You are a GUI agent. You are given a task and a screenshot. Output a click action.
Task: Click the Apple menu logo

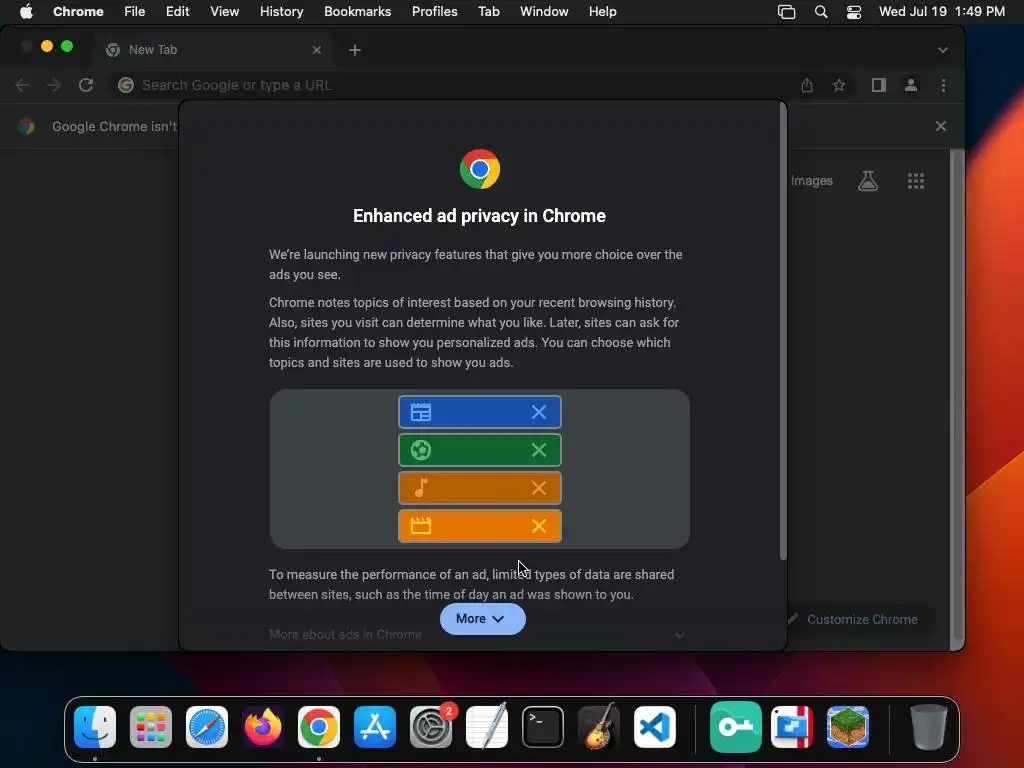tap(26, 11)
